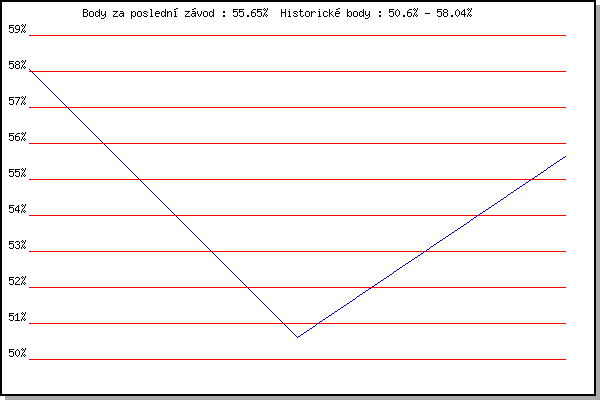600x400 pixels.
Task: Click the 55.65% value in title
Action: point(250,13)
